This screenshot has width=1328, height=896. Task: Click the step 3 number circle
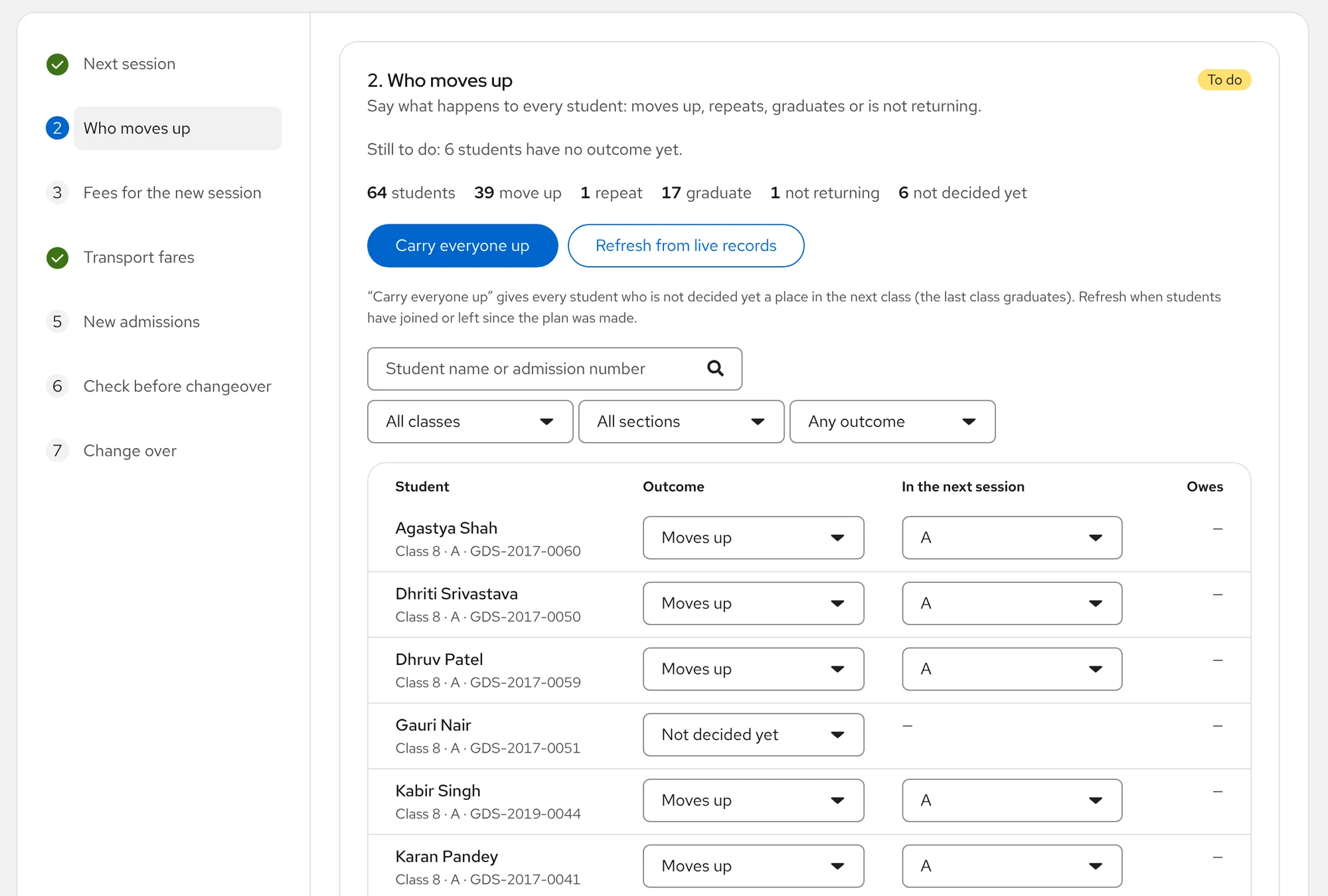[x=58, y=192]
